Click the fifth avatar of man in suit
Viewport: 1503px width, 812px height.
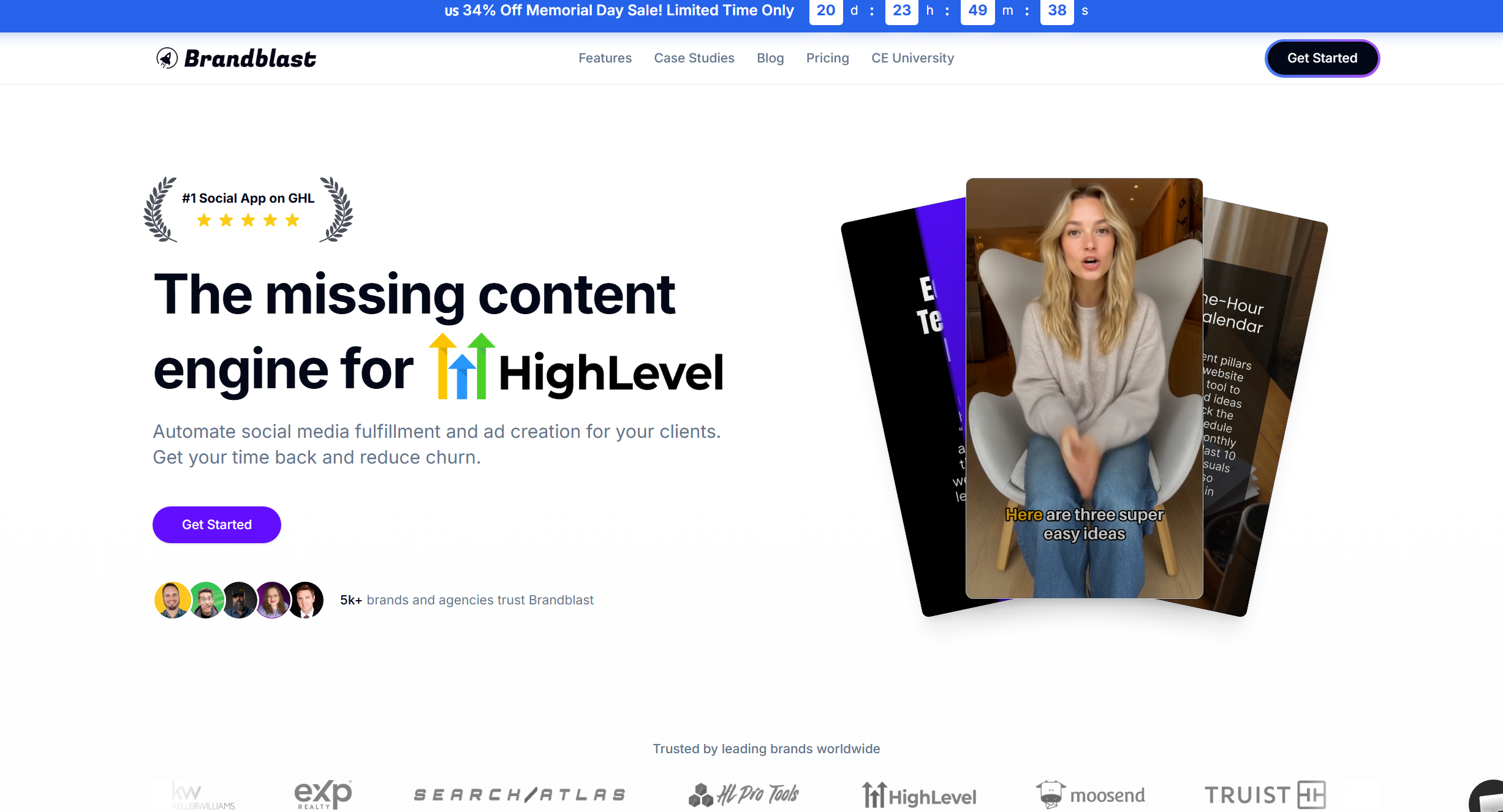pyautogui.click(x=306, y=600)
